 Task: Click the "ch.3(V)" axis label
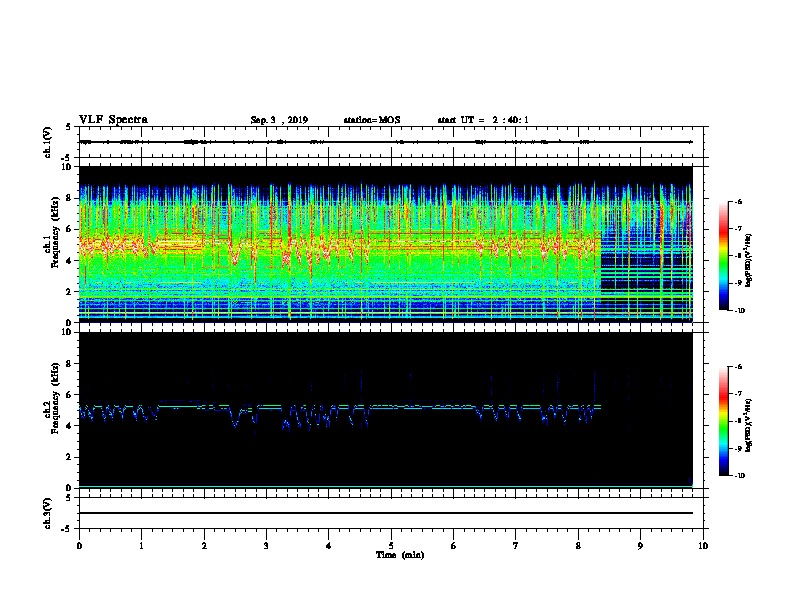(x=48, y=513)
